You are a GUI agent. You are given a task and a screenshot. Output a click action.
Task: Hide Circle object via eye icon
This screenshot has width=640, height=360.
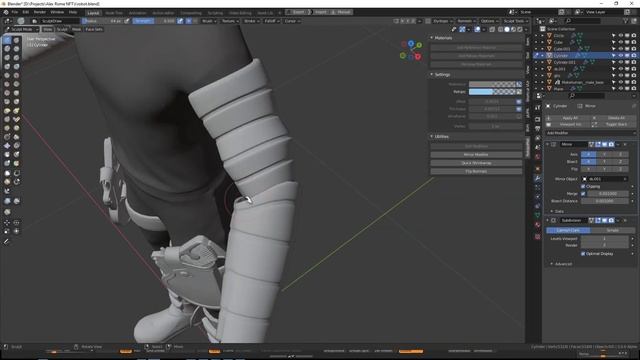[x=620, y=36]
